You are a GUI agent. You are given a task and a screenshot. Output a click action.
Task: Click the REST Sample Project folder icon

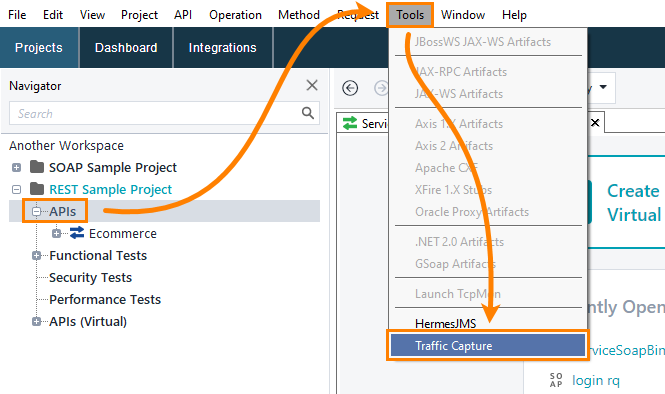point(37,189)
